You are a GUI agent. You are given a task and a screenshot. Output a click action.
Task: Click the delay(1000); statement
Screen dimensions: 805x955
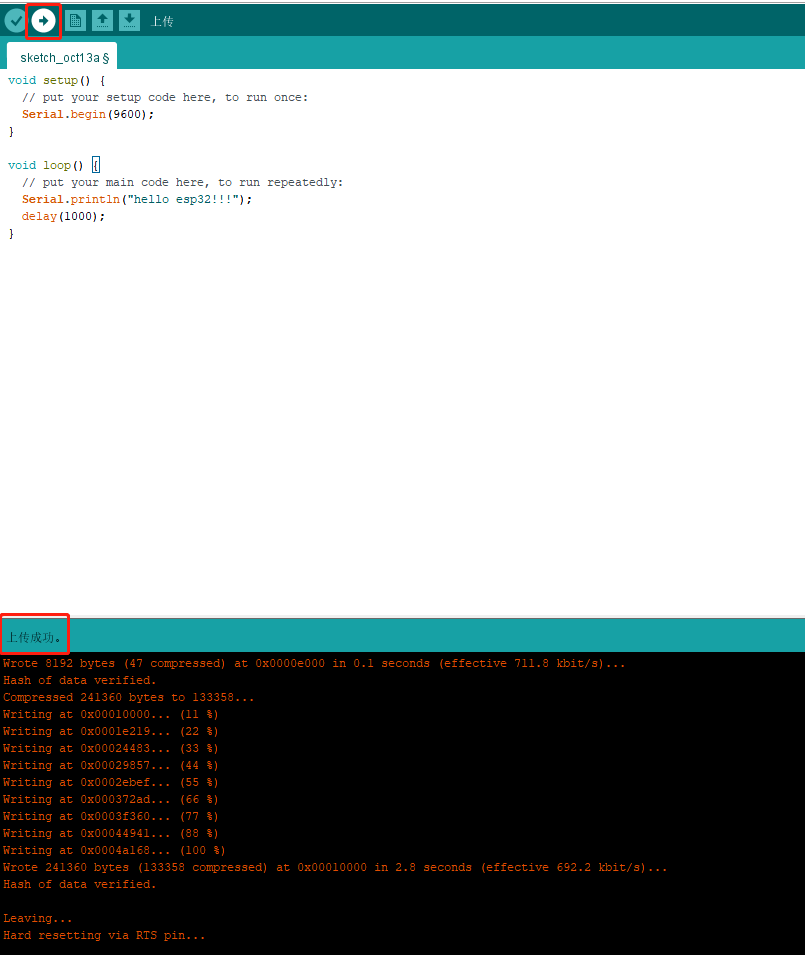click(63, 217)
